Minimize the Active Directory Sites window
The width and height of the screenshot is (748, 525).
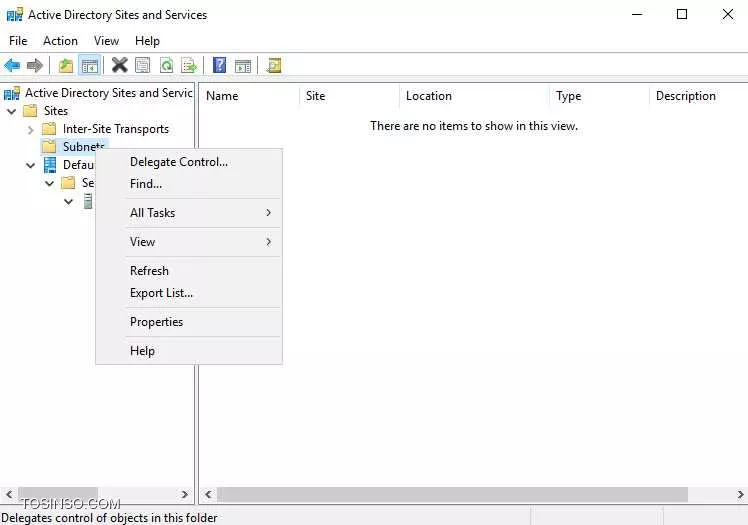637,14
